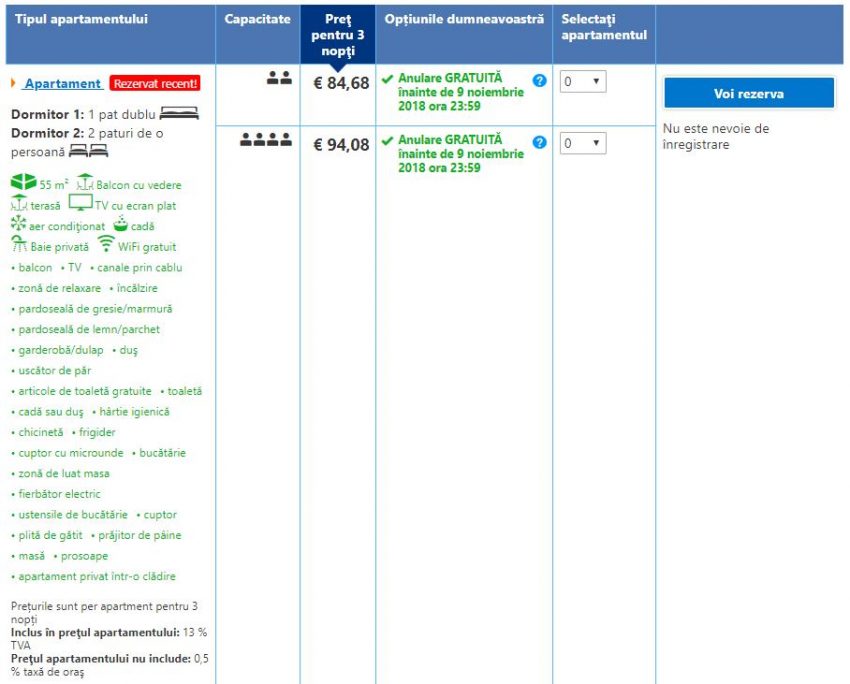Click the Capacitate column header
The height and width of the screenshot is (684, 850).
(x=258, y=19)
